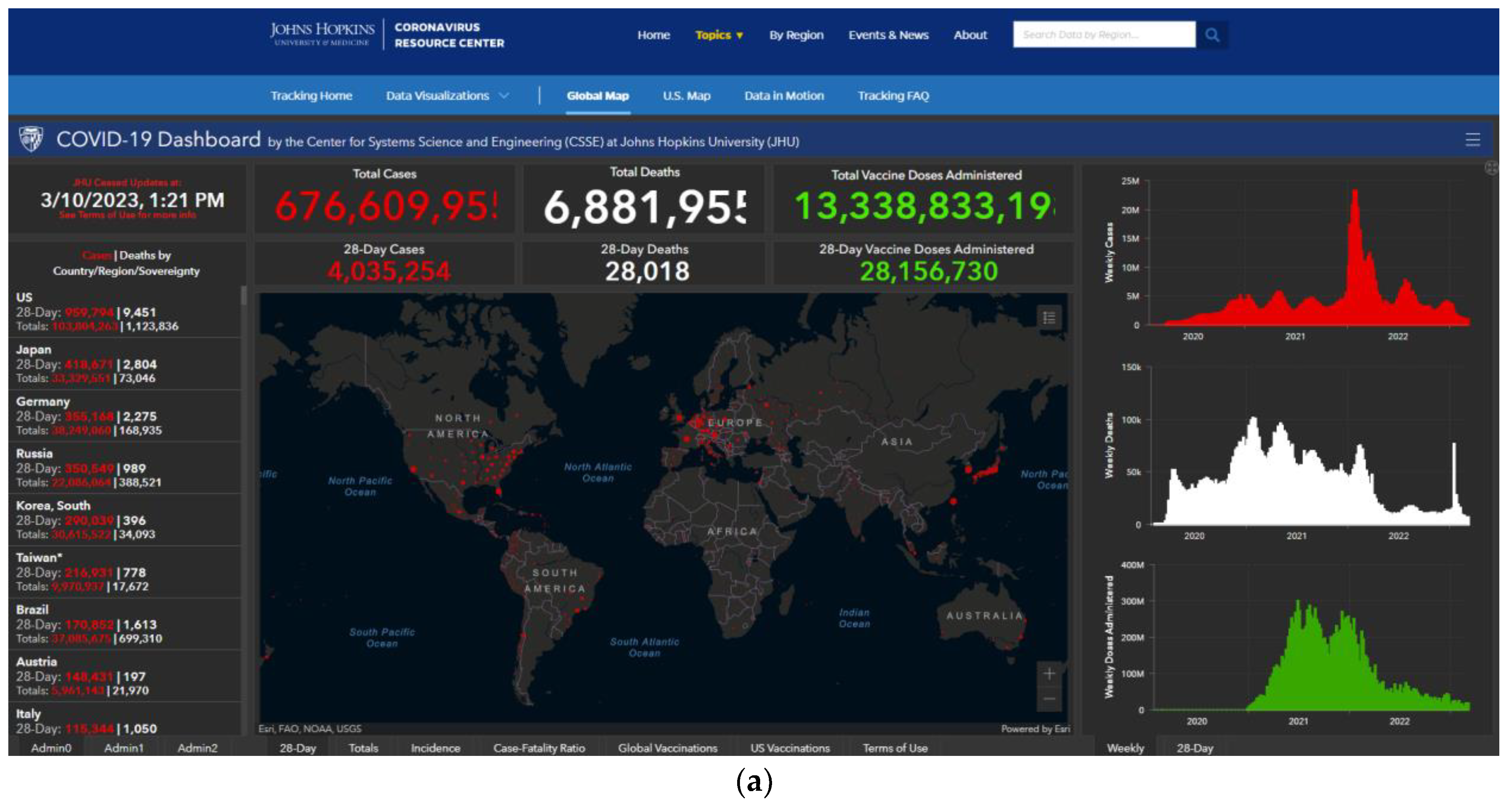Expand the Topics dropdown menu

pos(719,35)
